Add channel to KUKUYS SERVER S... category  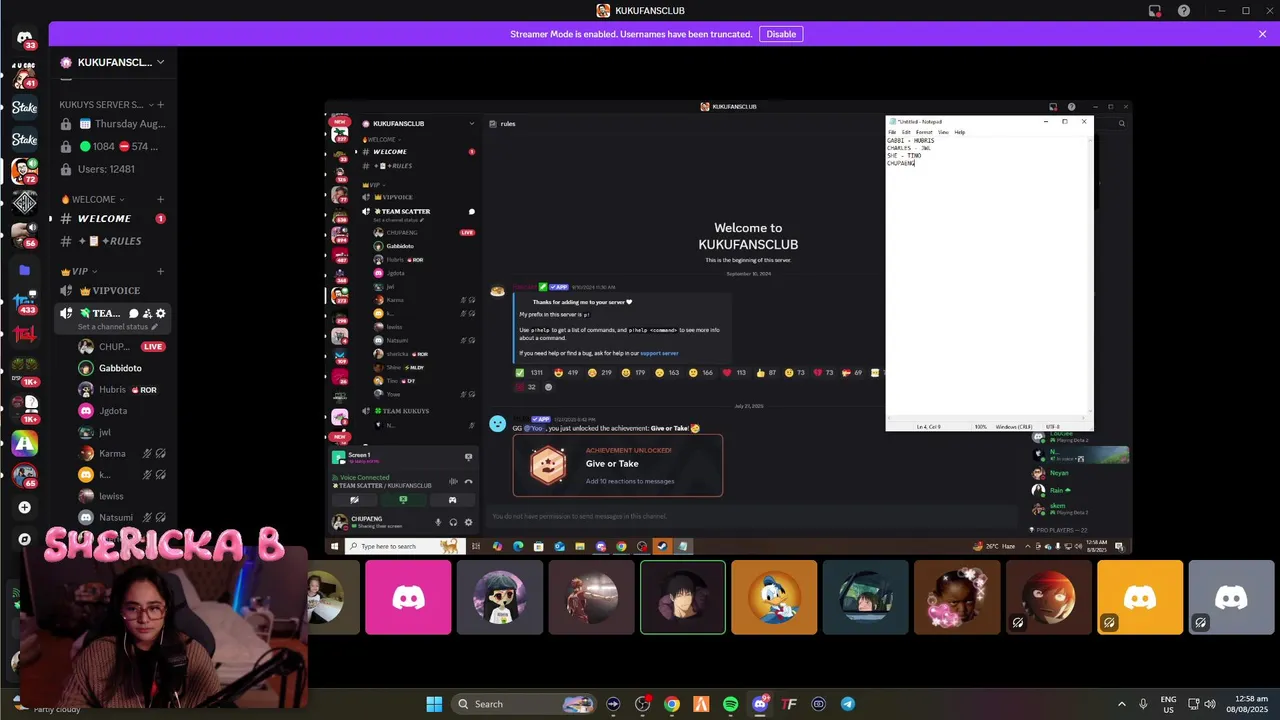[x=160, y=104]
